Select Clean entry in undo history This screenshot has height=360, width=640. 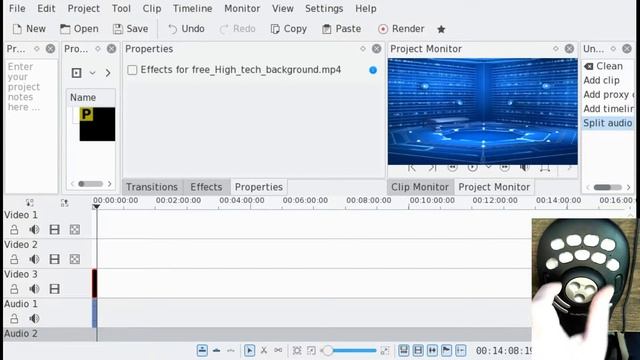pos(608,66)
